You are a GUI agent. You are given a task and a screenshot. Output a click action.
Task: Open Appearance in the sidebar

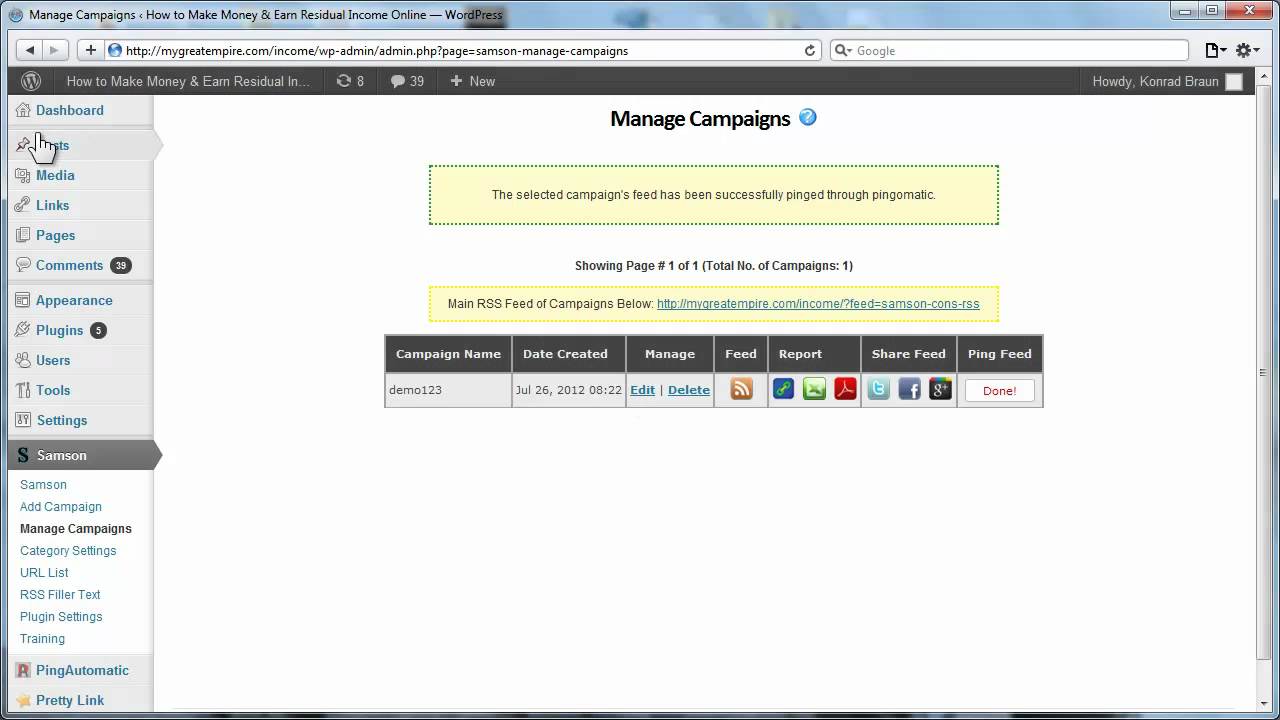[x=74, y=300]
